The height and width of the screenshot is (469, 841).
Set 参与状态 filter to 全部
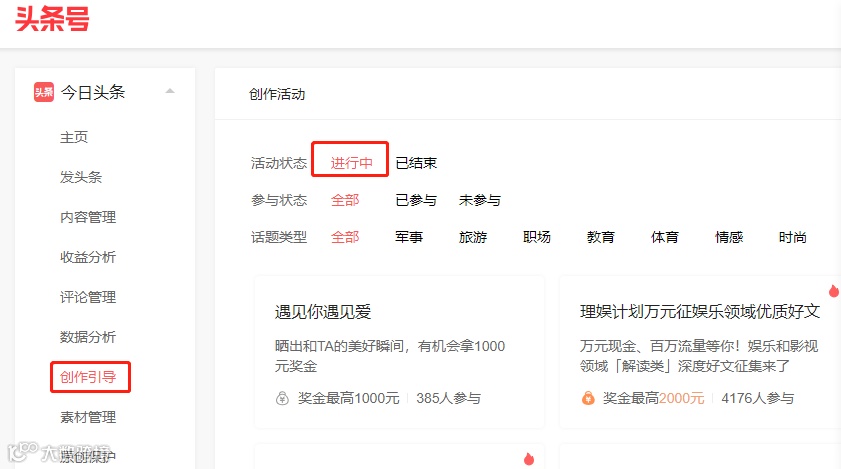coord(345,200)
